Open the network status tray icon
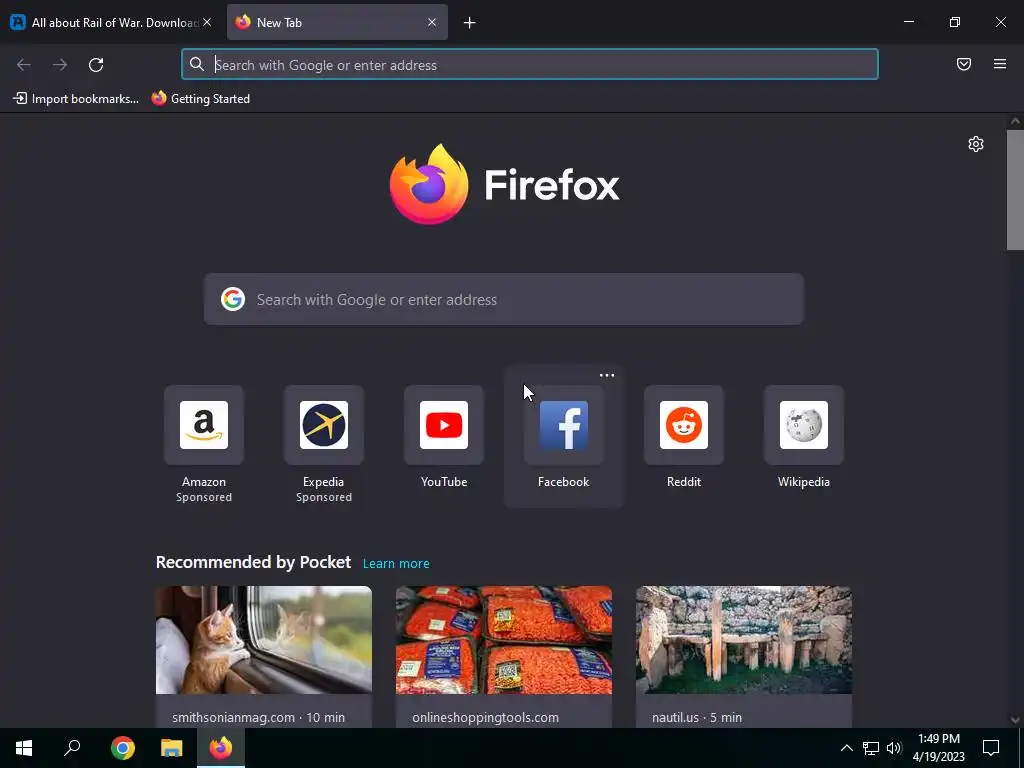This screenshot has height=768, width=1024. pyautogui.click(x=871, y=748)
